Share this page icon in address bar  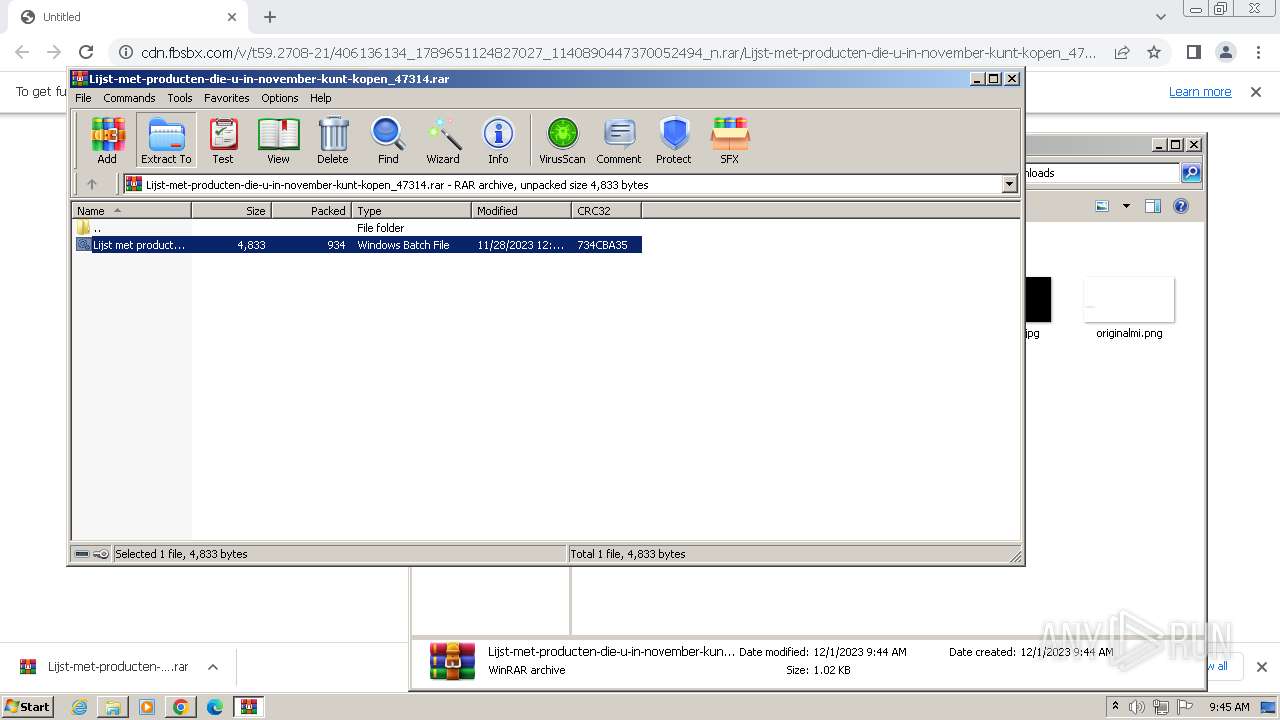pos(1122,52)
